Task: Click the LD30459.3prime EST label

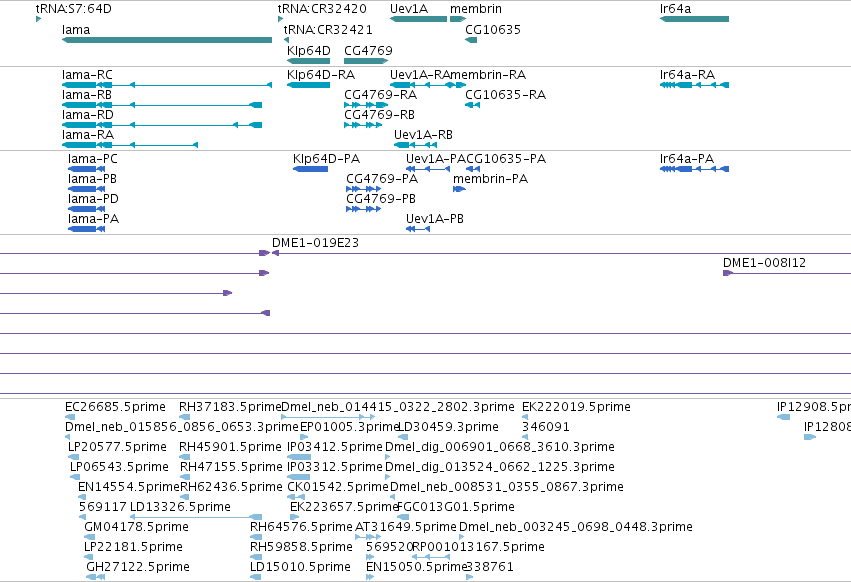Action: pos(448,427)
